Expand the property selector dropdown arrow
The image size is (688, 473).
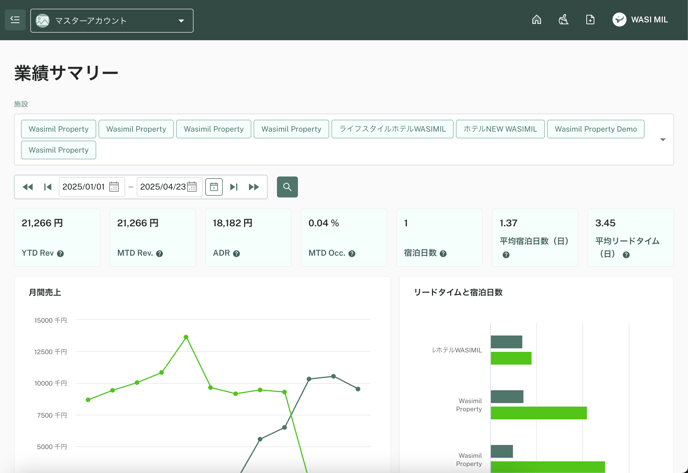[x=662, y=140]
